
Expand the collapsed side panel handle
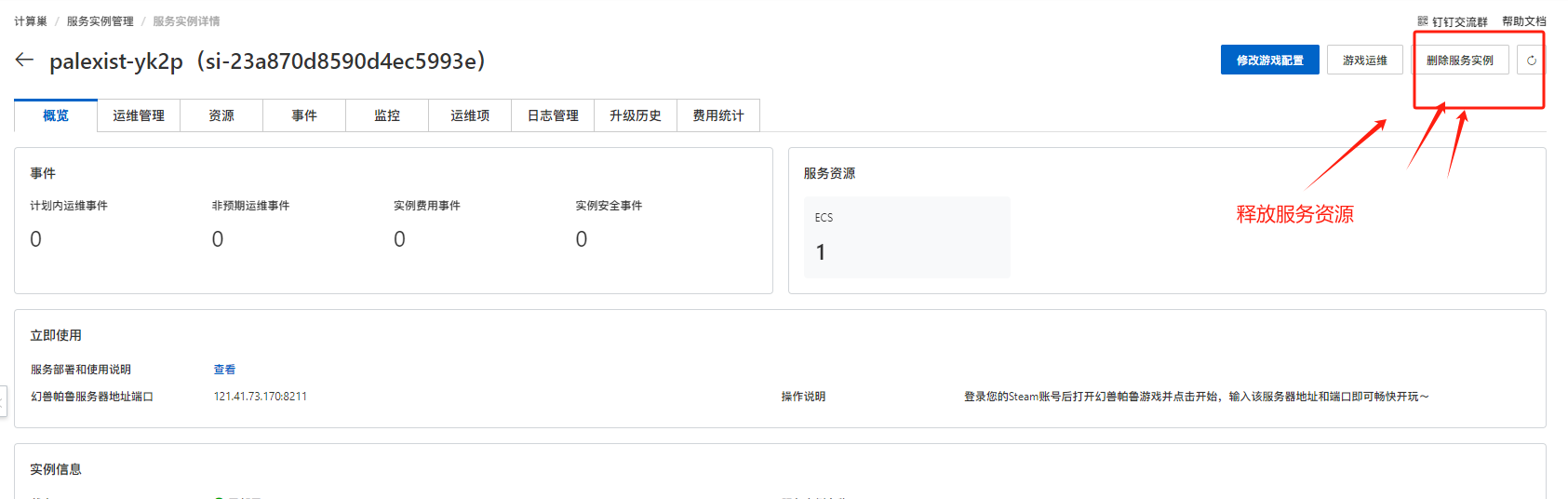coord(4,401)
